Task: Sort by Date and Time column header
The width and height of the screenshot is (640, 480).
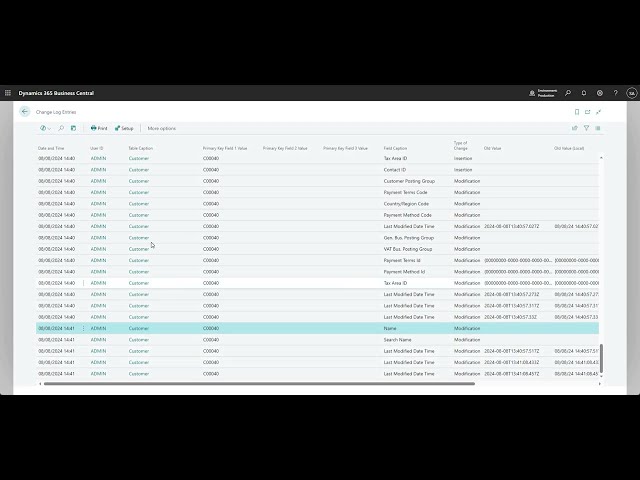Action: tap(51, 148)
